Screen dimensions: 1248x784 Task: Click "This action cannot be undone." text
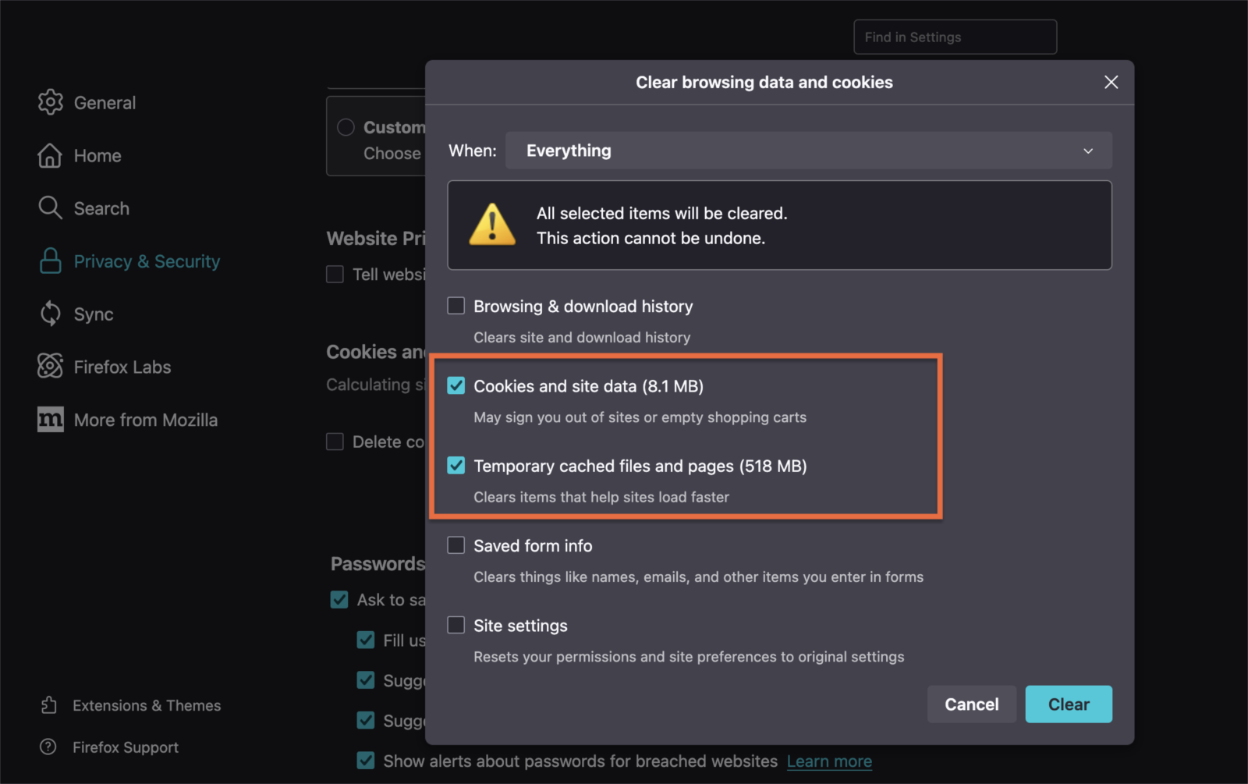[651, 238]
